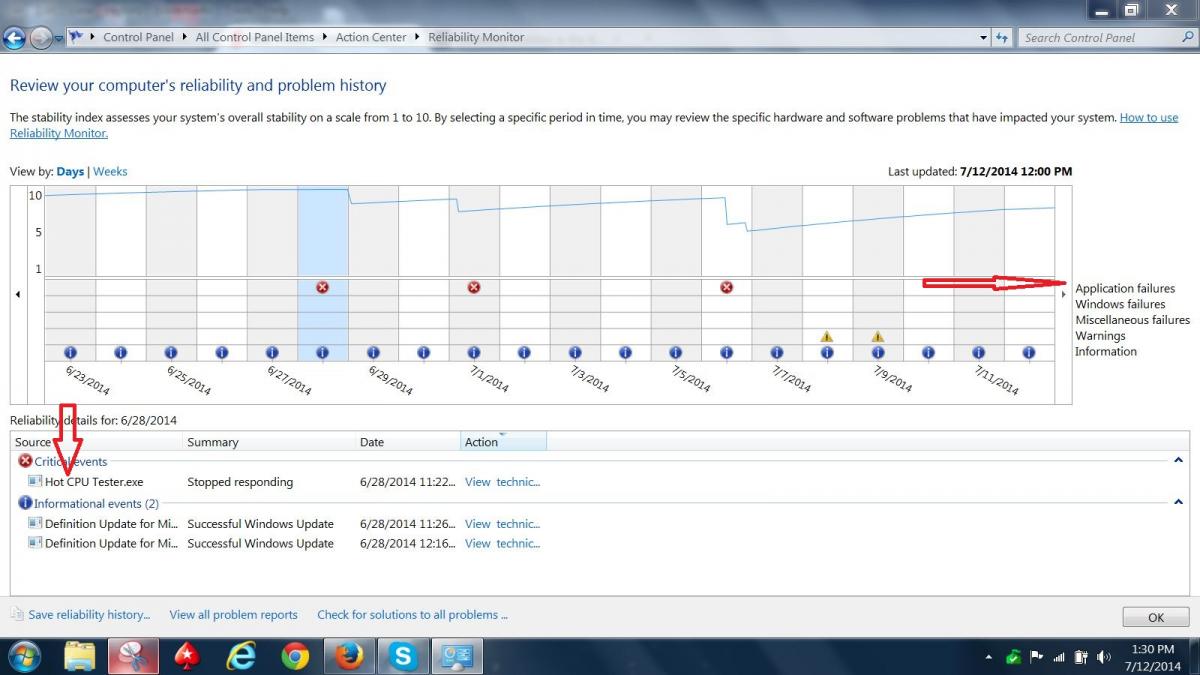Sort list by the Date column header

(408, 442)
